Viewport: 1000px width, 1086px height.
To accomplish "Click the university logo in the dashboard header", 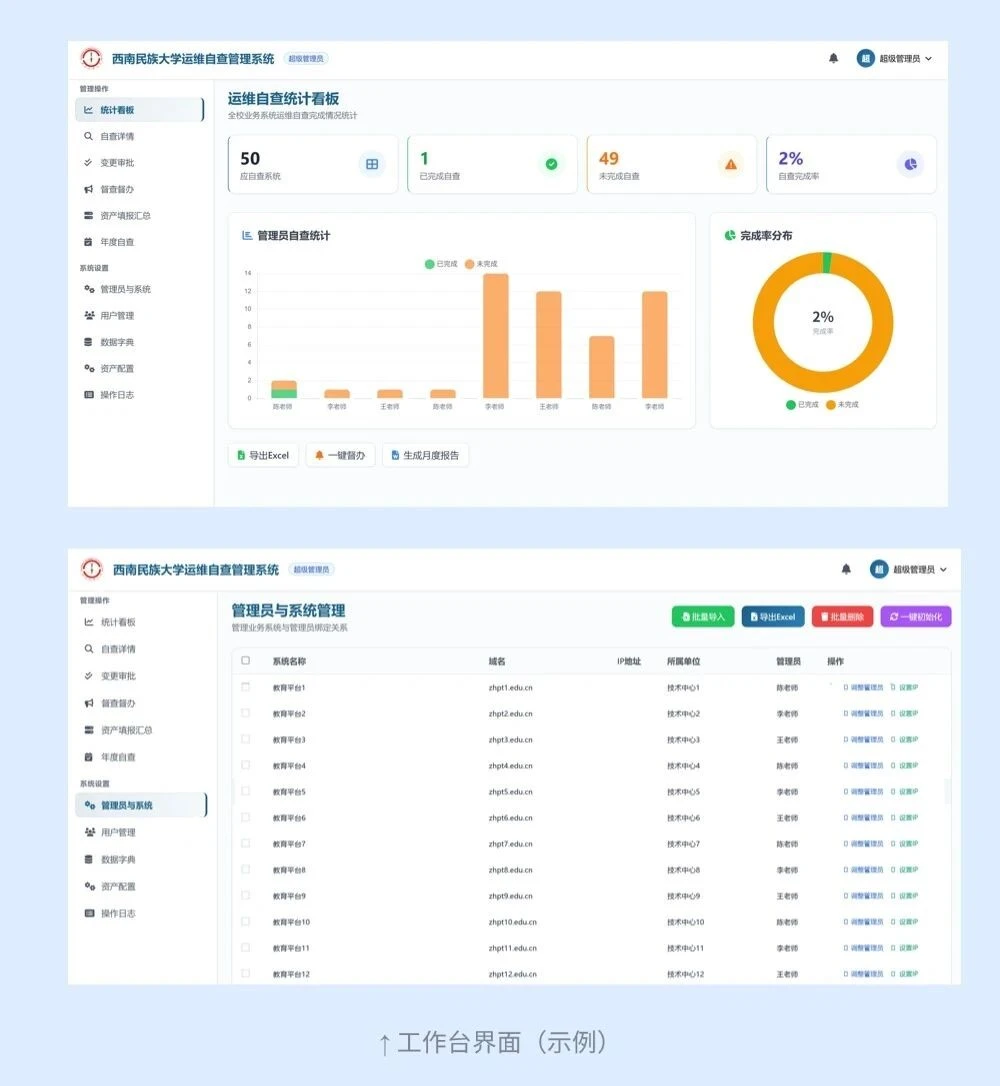I will pos(91,58).
